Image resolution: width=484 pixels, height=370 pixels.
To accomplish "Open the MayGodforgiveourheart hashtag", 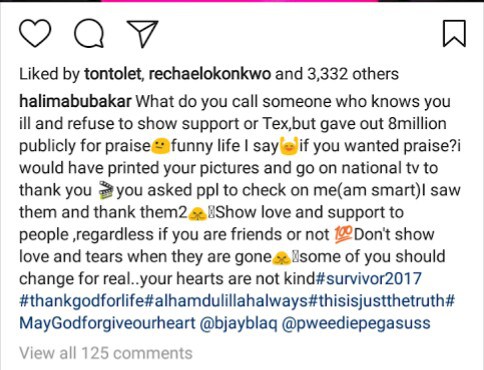I will coord(107,323).
